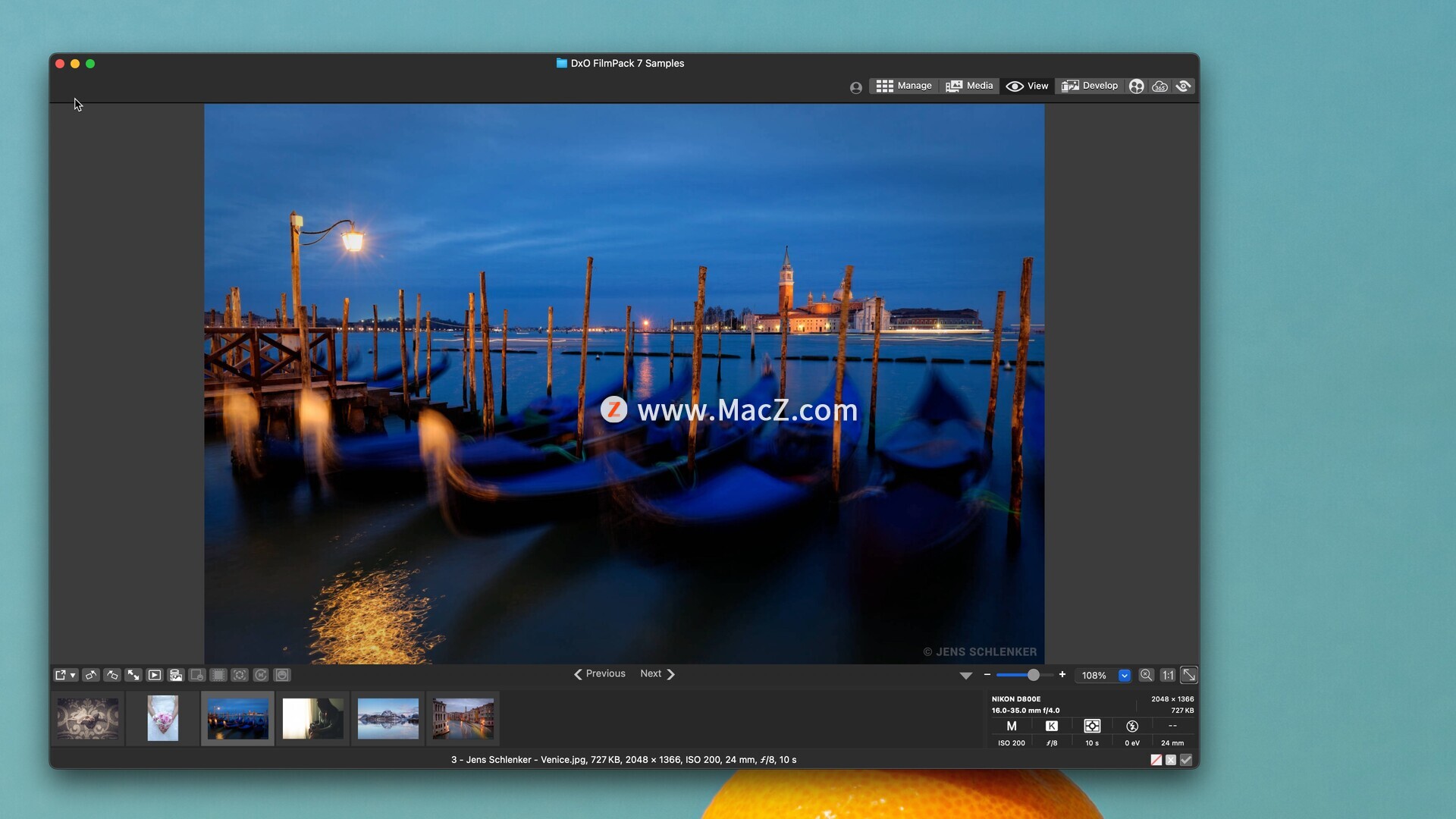The width and height of the screenshot is (1456, 819).
Task: Click the metering mode icon
Action: click(x=1092, y=726)
